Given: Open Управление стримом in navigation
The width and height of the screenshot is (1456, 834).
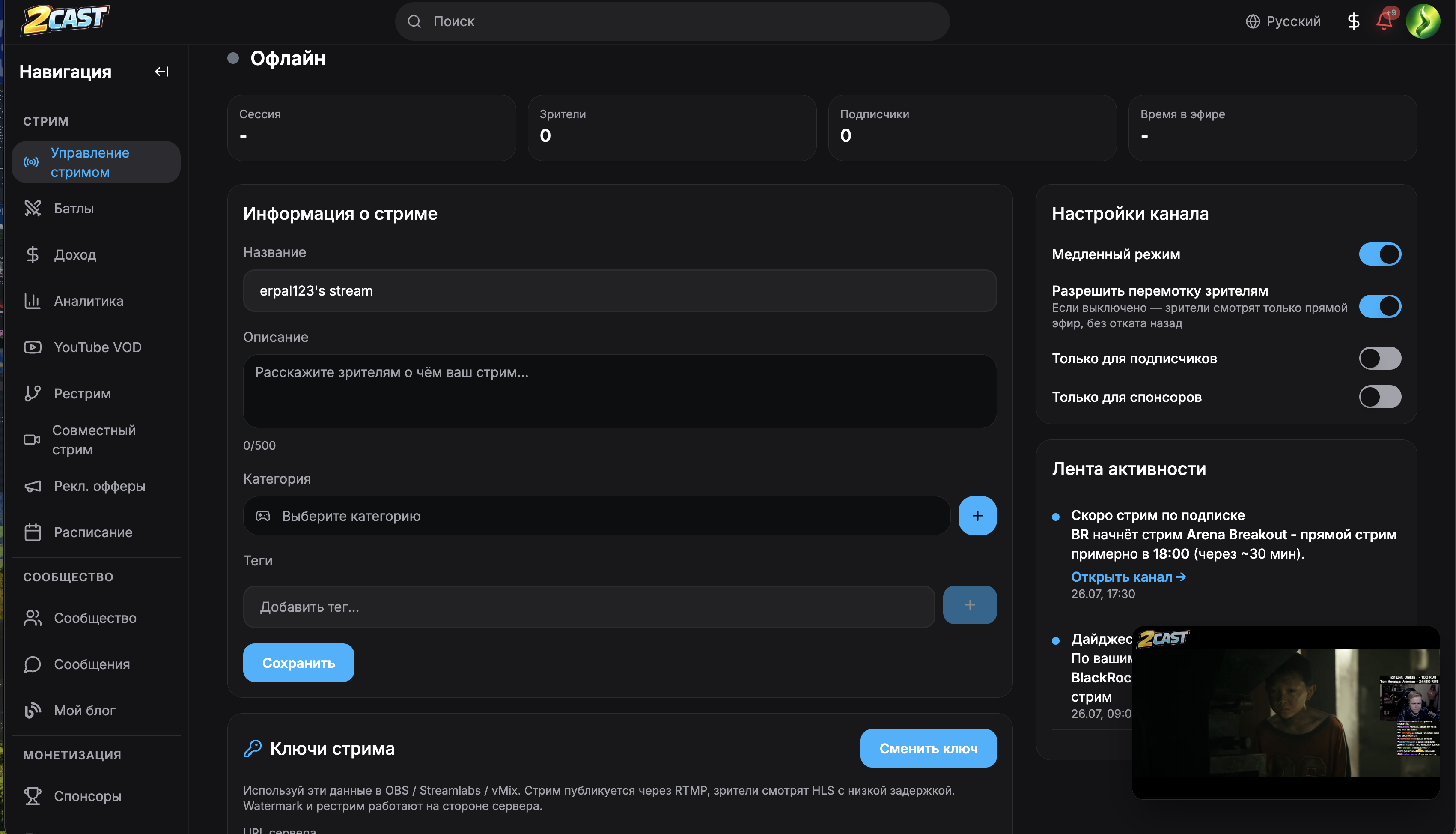Looking at the screenshot, I should tap(95, 162).
